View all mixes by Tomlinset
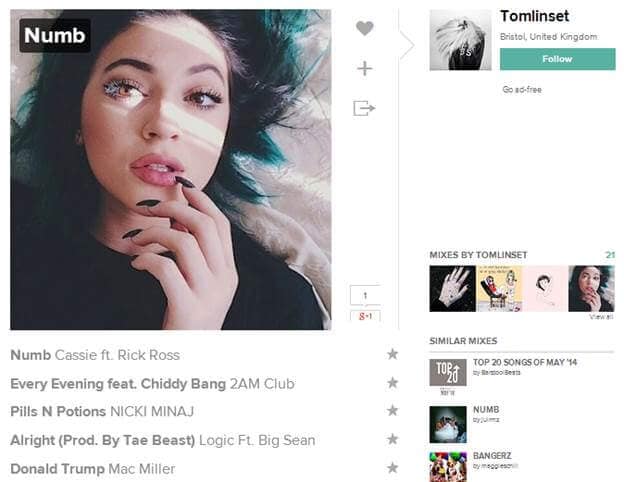The height and width of the screenshot is (482, 624). pyautogui.click(x=601, y=317)
